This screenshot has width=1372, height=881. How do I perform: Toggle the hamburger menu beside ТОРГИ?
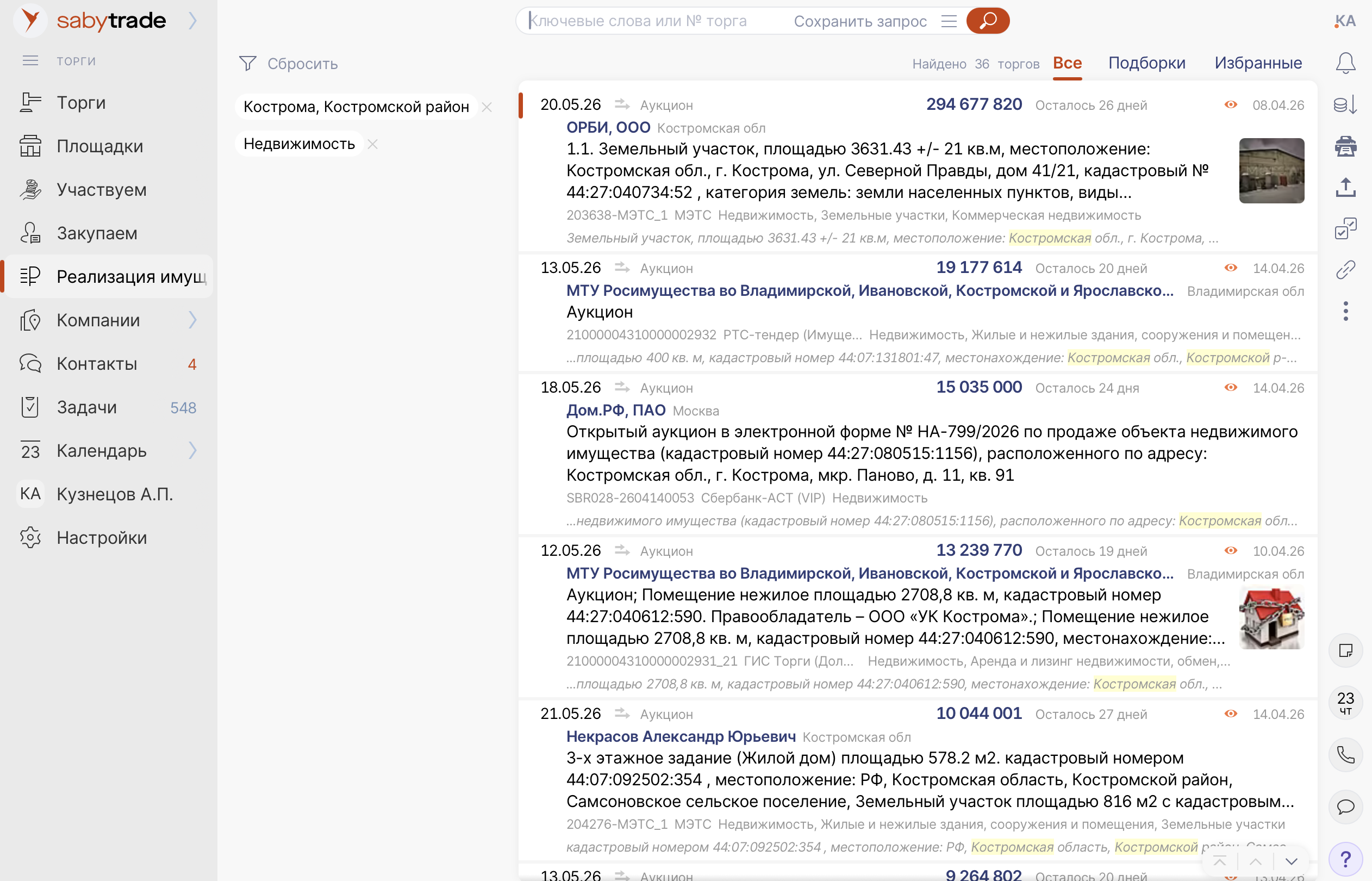click(x=30, y=61)
